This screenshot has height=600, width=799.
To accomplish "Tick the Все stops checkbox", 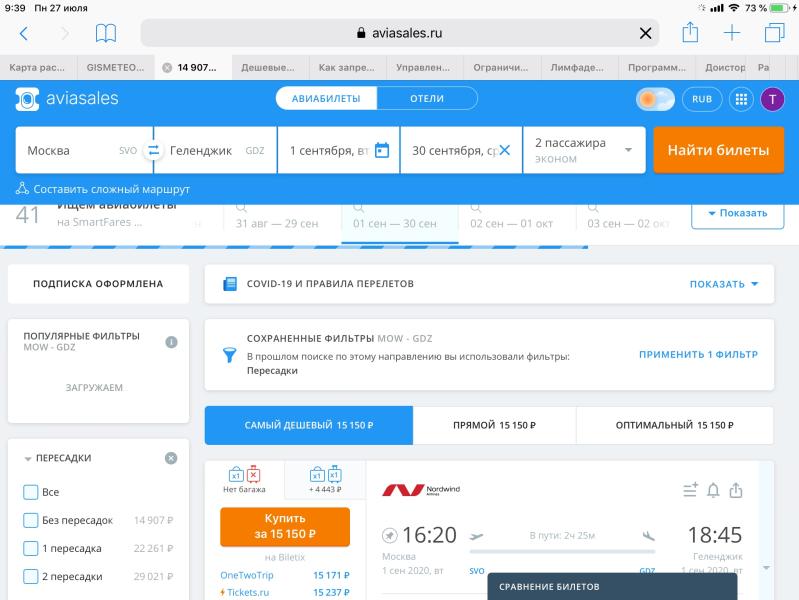I will 31,492.
